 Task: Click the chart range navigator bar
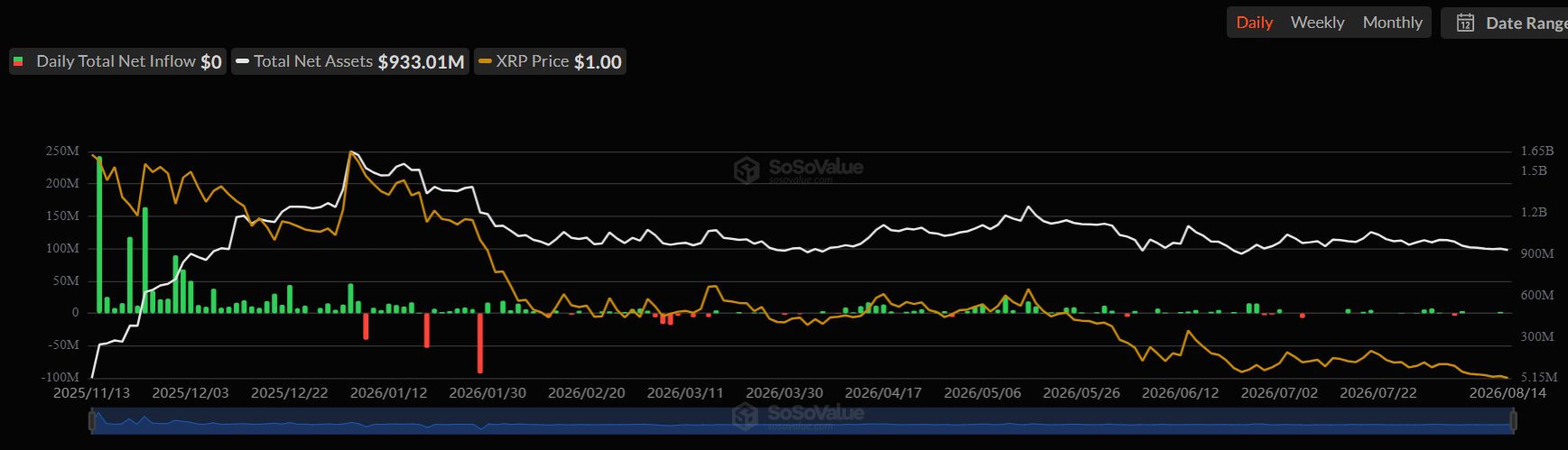pyautogui.click(x=803, y=421)
